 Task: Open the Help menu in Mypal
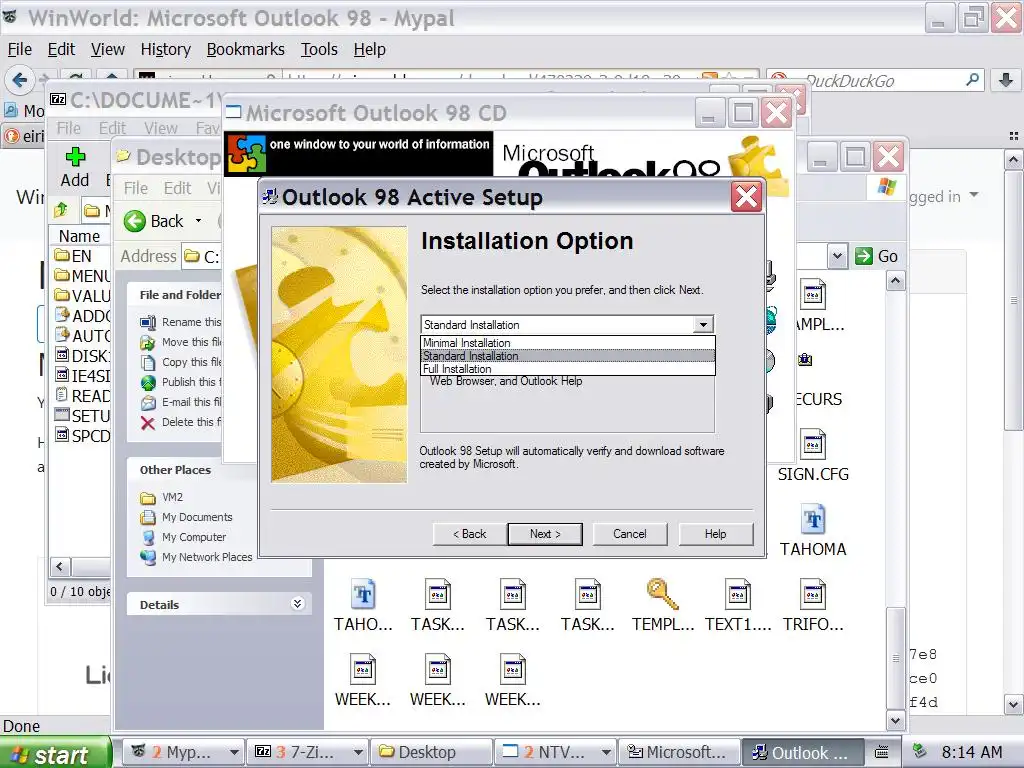coord(370,49)
